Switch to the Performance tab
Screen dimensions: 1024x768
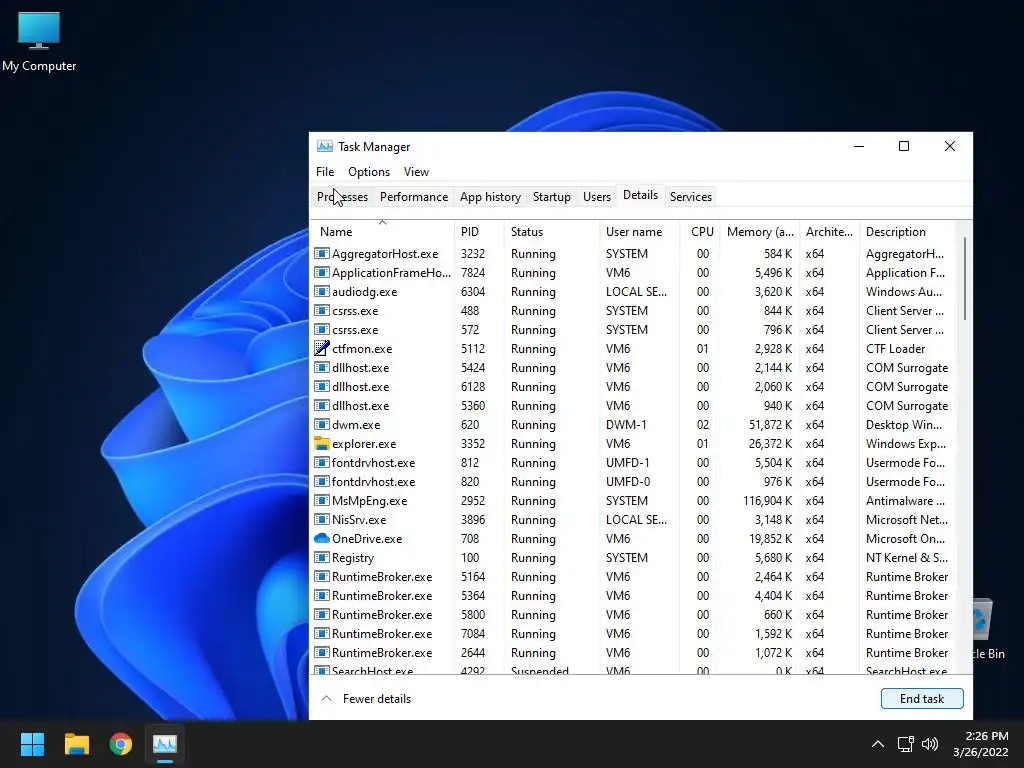[x=414, y=197]
